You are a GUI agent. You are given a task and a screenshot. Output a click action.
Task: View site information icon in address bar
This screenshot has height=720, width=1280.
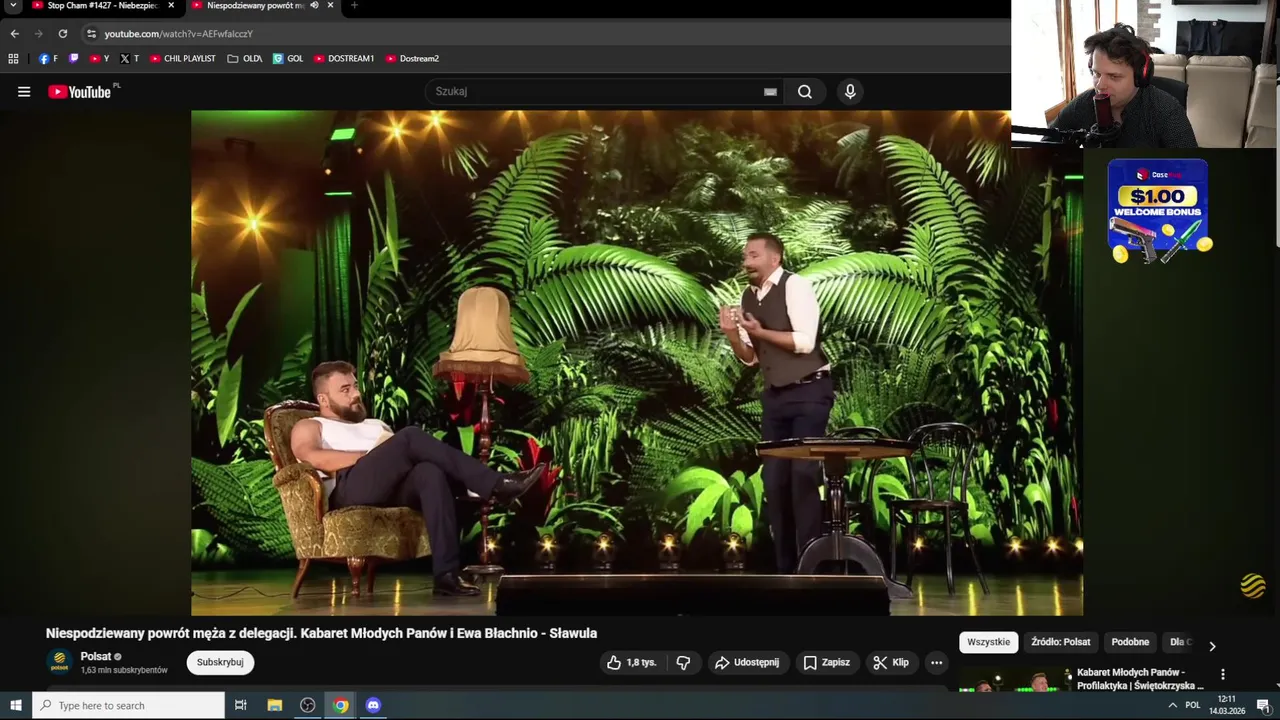[x=91, y=34]
